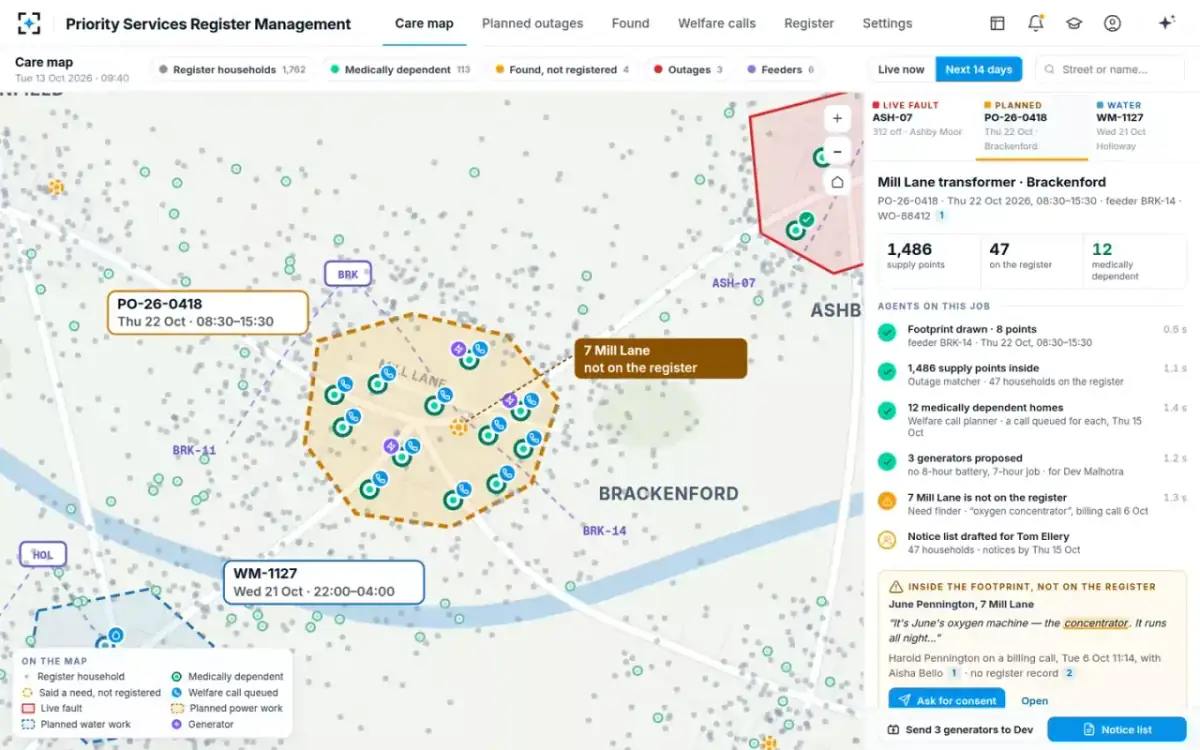The image size is (1200, 750).
Task: Open the user profile icon
Action: 1112,23
